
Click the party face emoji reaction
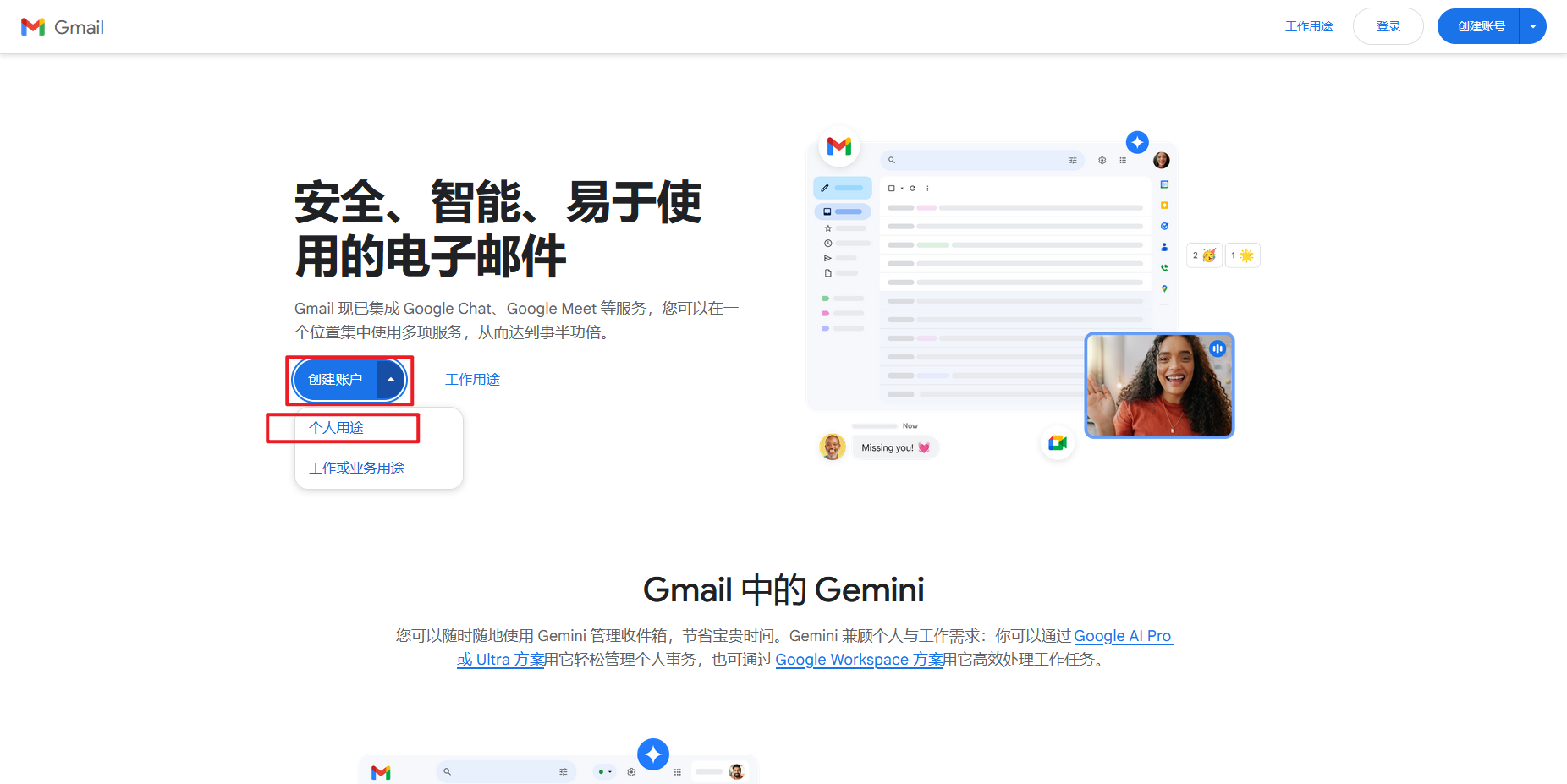(x=1208, y=255)
